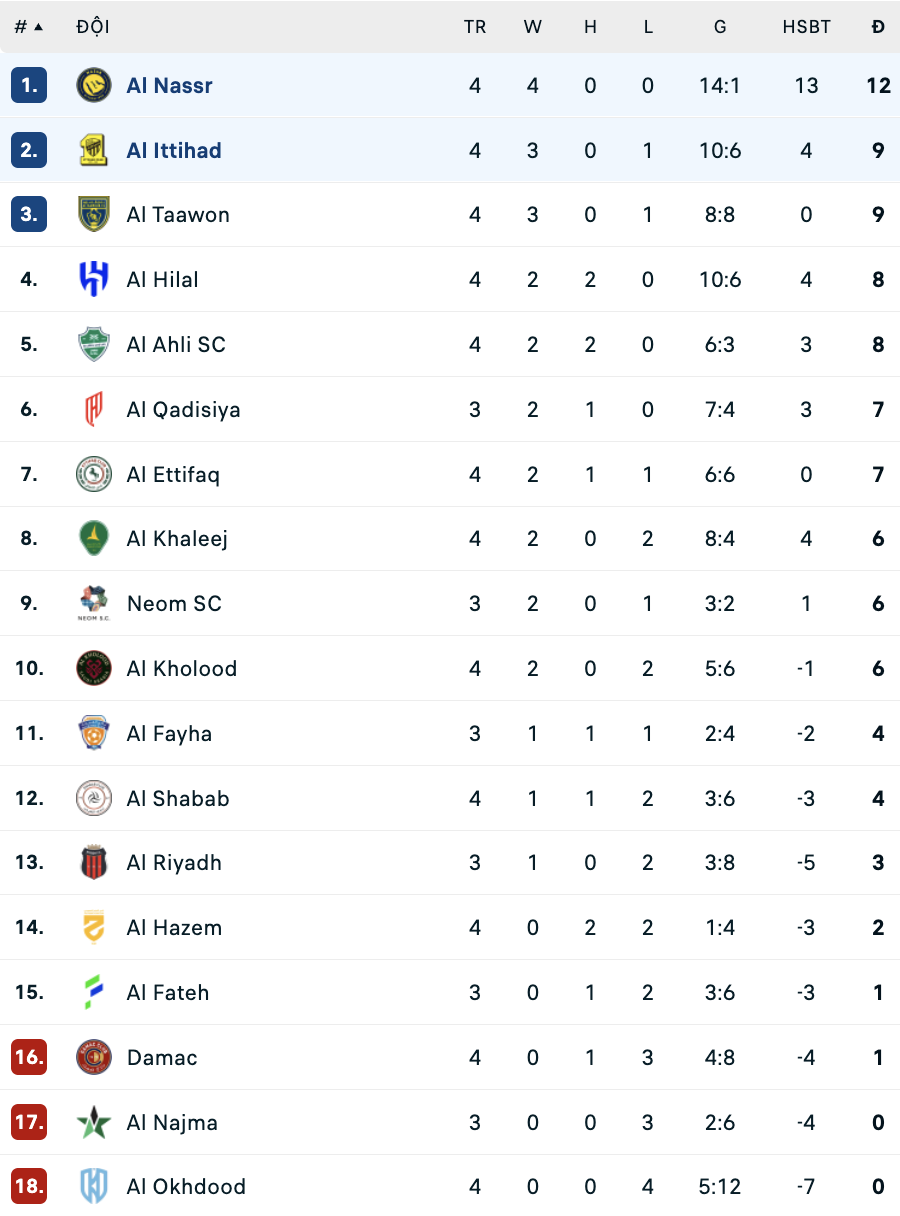This screenshot has height=1216, width=900.
Task: Sort by the HSBT goal difference header
Action: (x=806, y=27)
